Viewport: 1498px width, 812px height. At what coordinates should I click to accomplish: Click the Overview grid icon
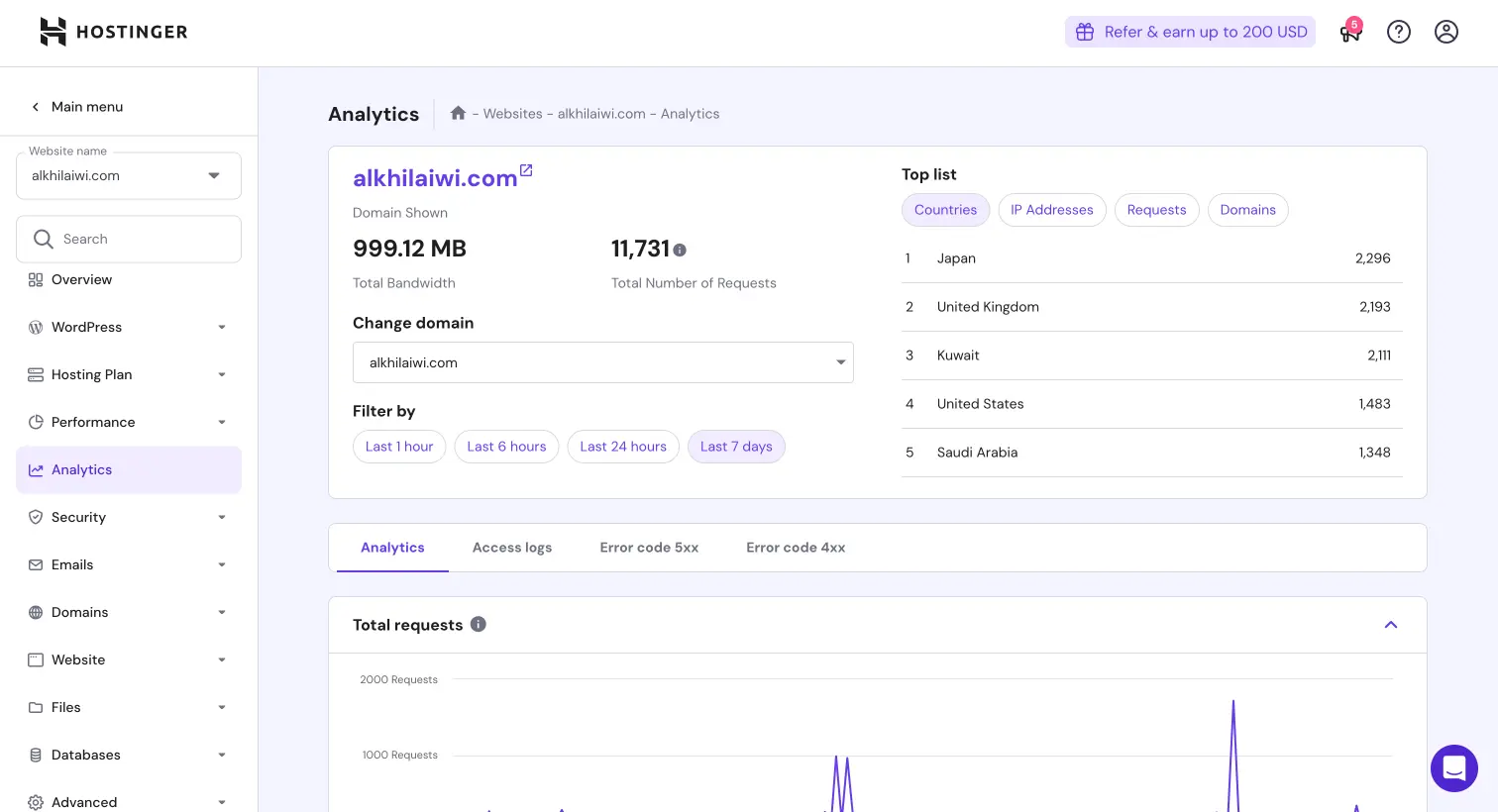click(x=36, y=279)
